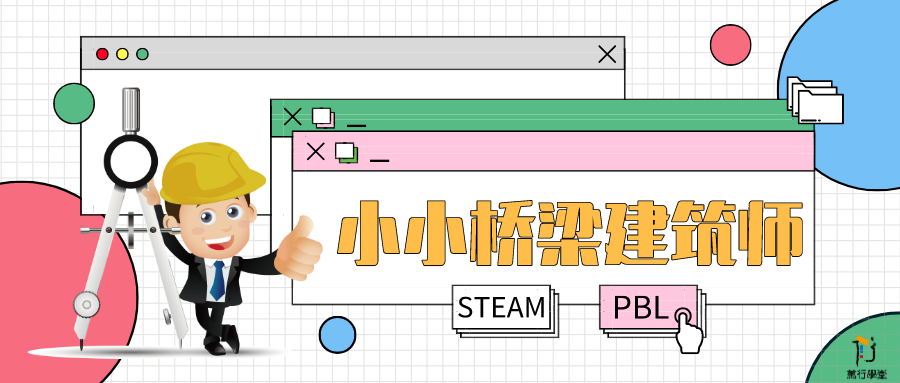Click the pointing hand cursor icon
The image size is (900, 383).
tap(688, 330)
